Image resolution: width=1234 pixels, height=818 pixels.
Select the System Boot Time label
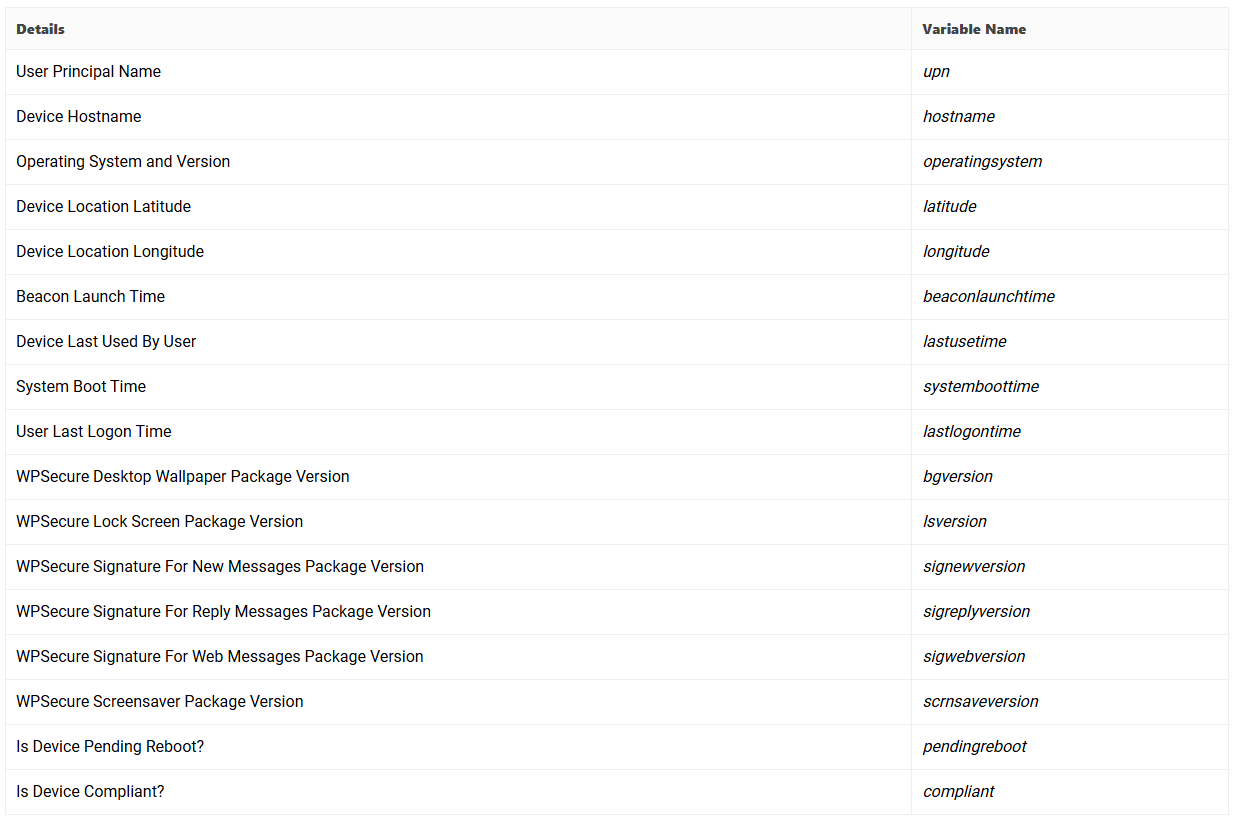click(81, 387)
